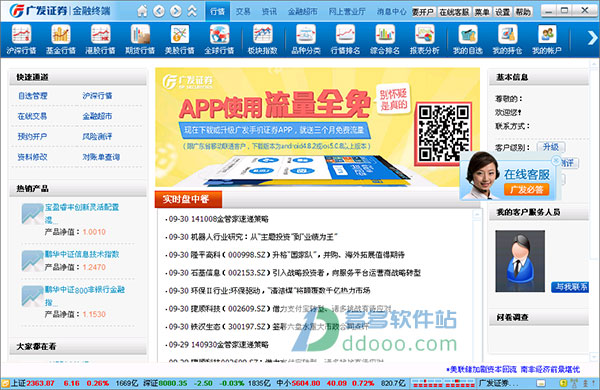Open the 帮助 button
The image size is (600, 390).
coord(523,12)
